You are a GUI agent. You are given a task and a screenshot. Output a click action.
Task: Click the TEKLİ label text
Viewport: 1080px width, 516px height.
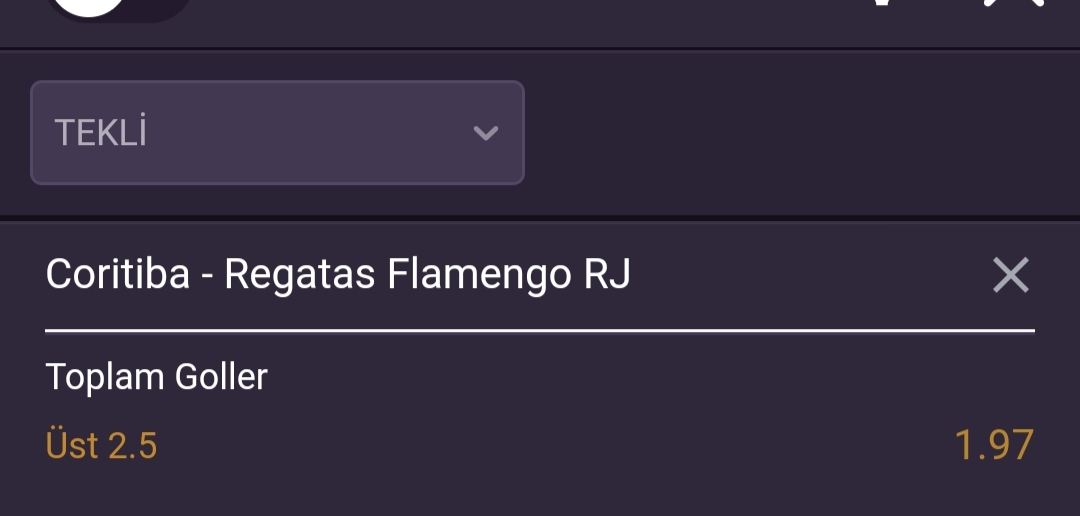101,132
